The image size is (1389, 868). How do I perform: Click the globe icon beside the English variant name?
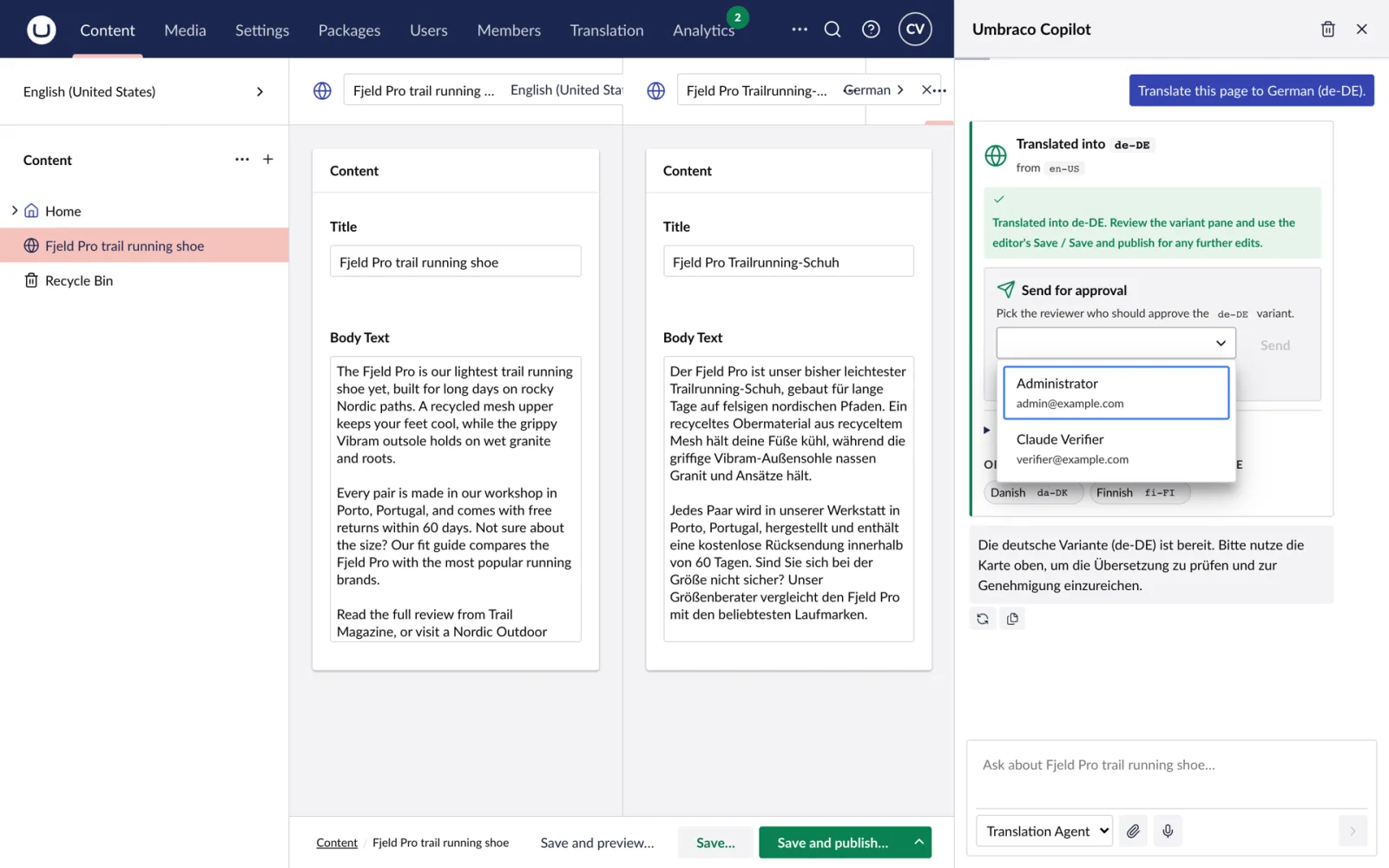point(322,90)
